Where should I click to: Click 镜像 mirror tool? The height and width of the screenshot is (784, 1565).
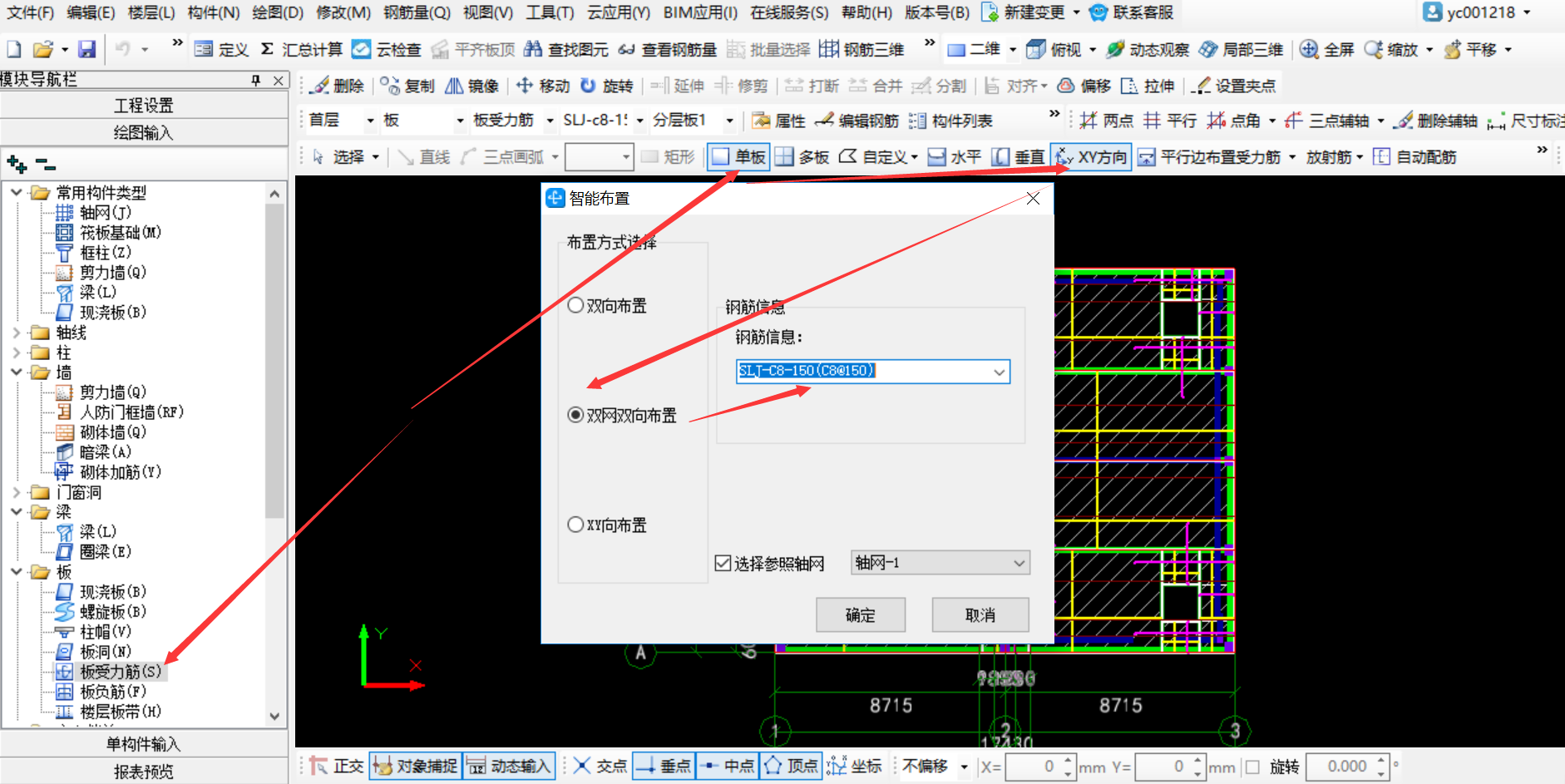click(x=471, y=86)
